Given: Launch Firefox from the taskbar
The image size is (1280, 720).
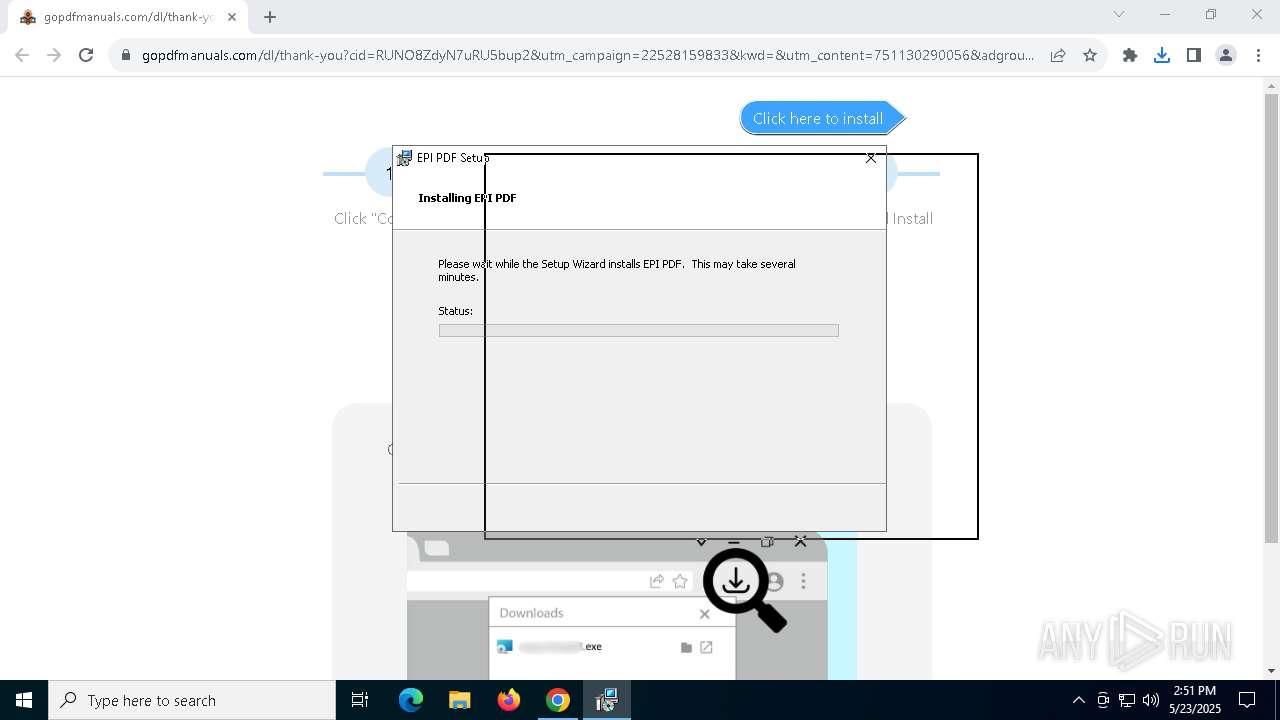Looking at the screenshot, I should tap(509, 700).
